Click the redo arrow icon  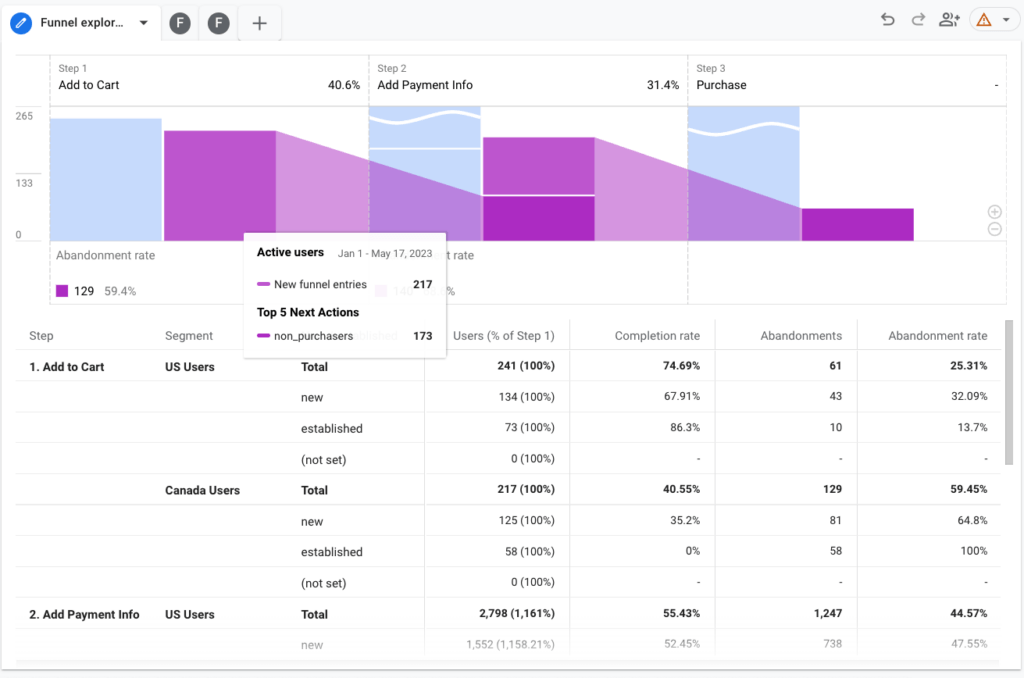click(x=917, y=18)
